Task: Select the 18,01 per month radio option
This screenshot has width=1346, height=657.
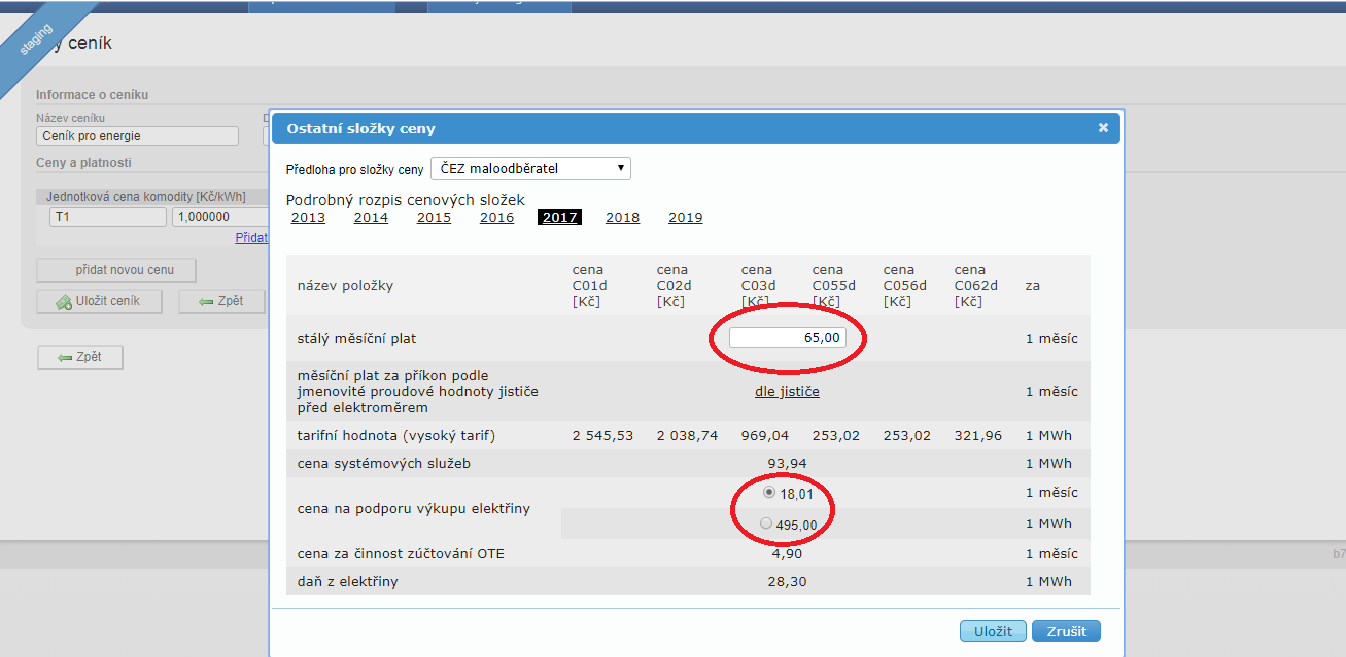Action: pyautogui.click(x=767, y=493)
